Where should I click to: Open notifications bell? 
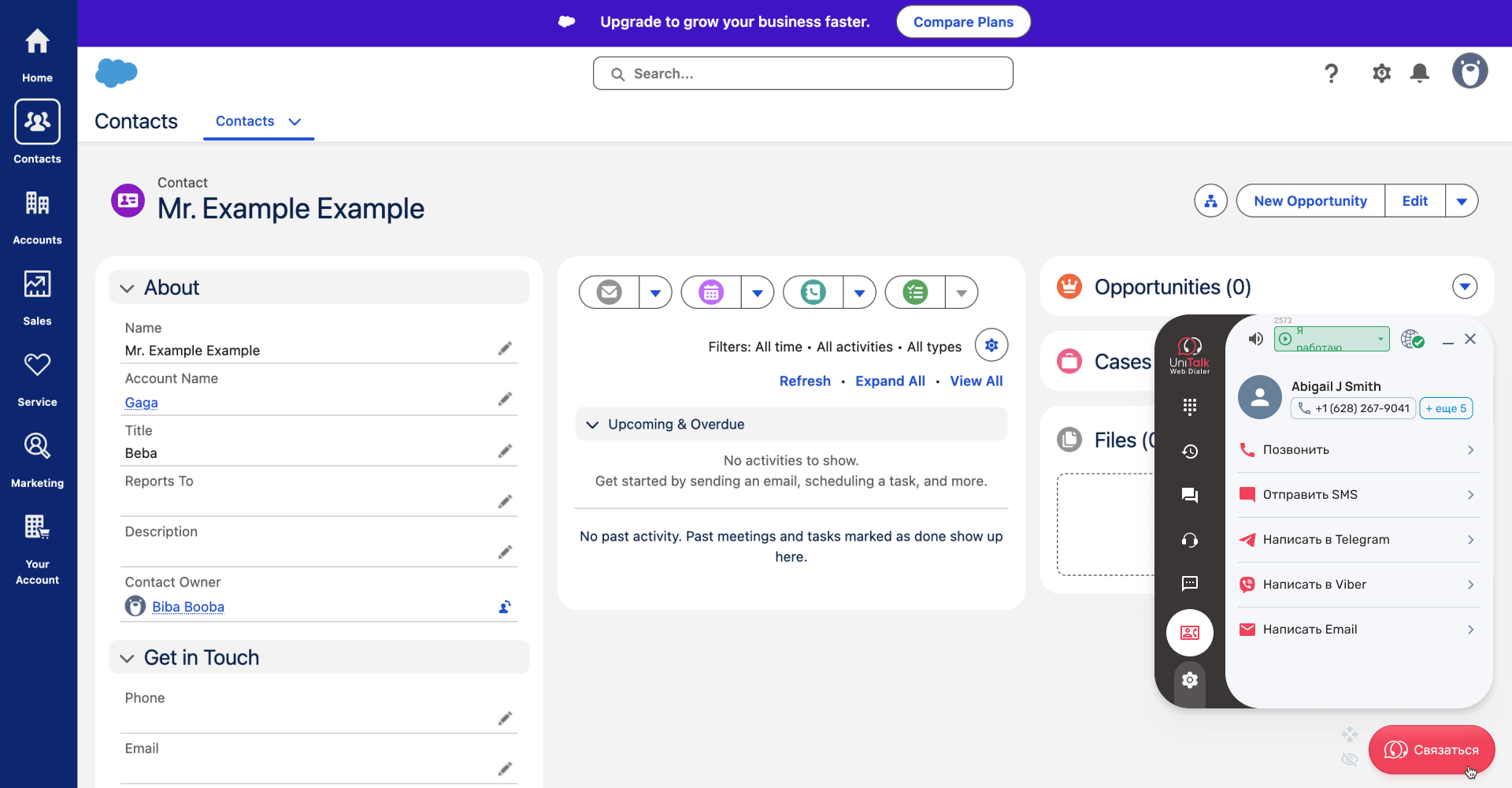1420,73
